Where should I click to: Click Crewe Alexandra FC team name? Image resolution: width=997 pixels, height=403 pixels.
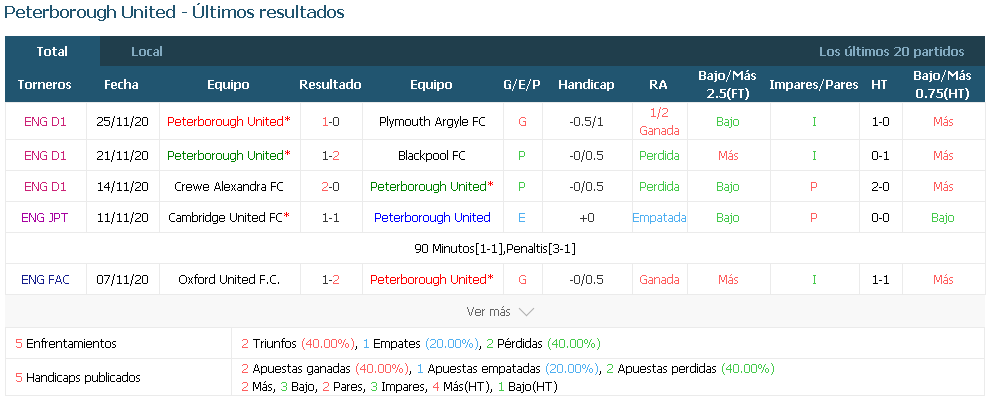coord(229,186)
